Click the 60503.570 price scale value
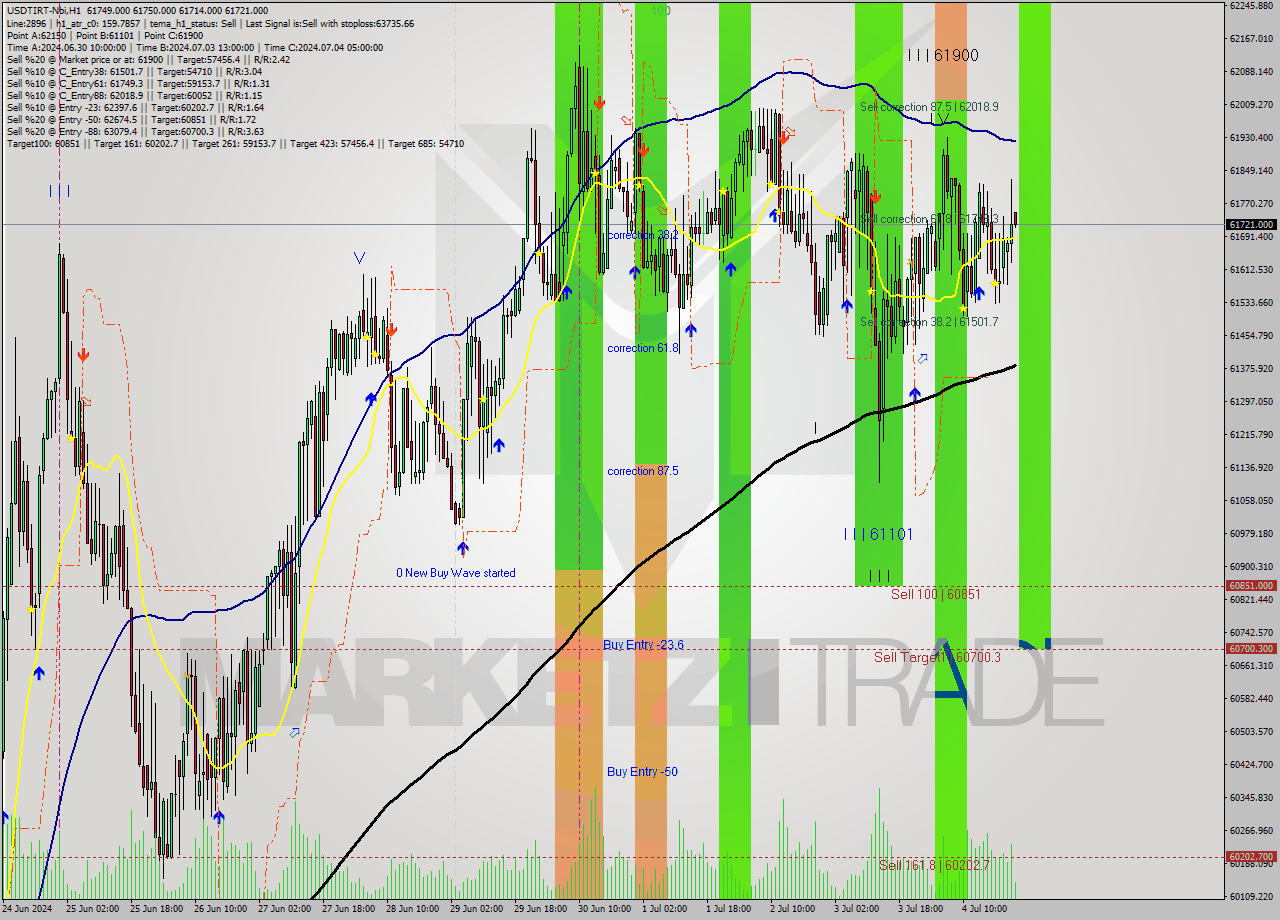 point(1250,731)
